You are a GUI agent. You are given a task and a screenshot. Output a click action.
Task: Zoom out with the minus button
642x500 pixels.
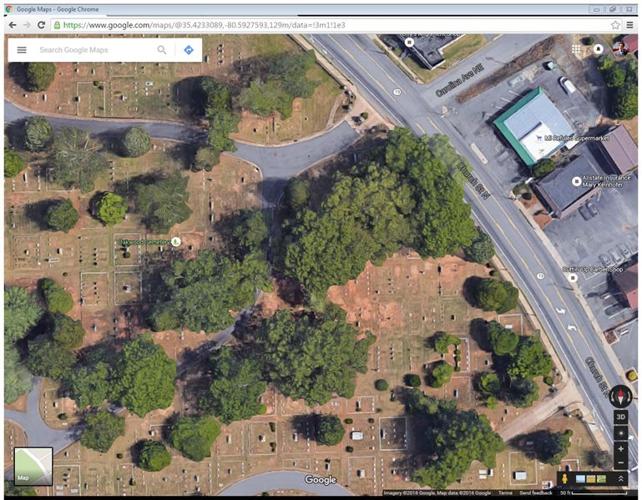pos(621,463)
